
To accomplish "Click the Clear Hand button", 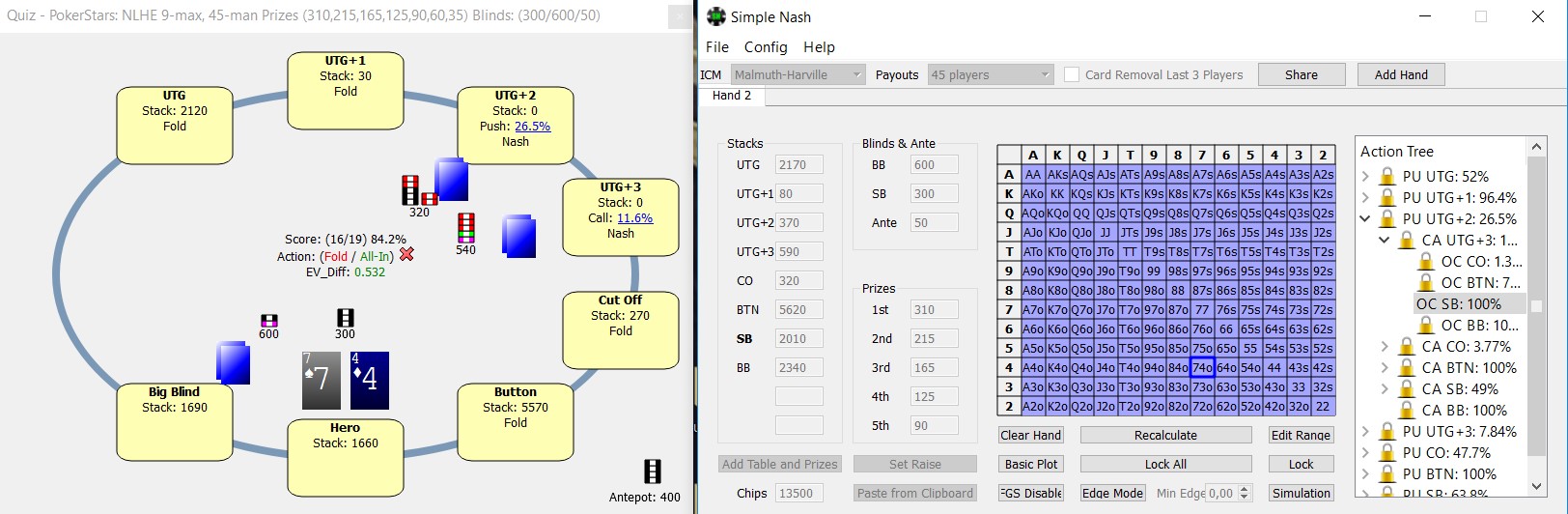I will [1031, 435].
